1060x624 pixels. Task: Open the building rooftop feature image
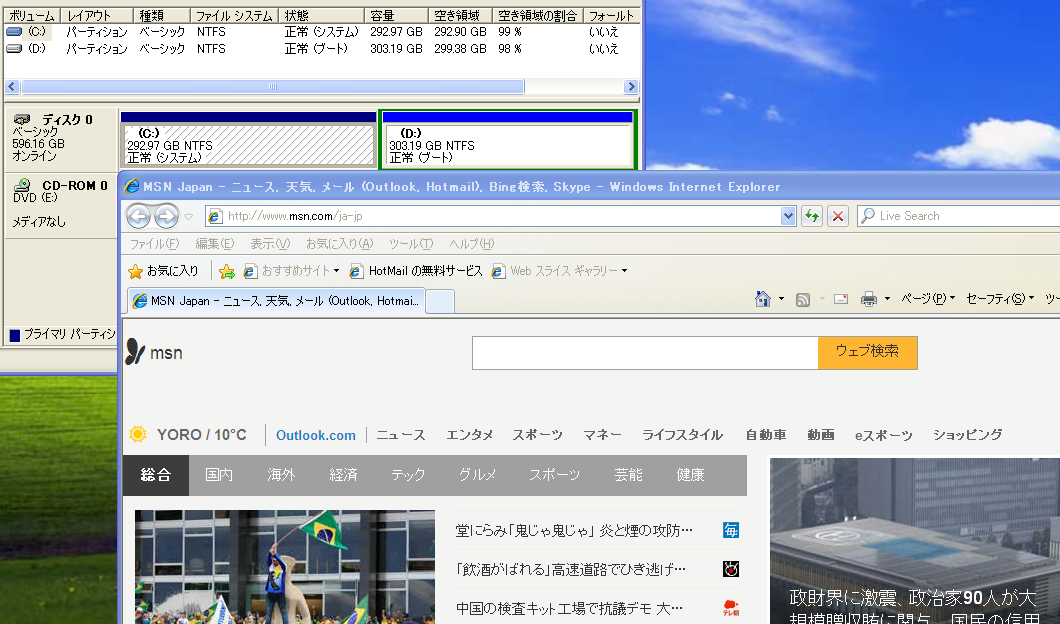click(915, 541)
